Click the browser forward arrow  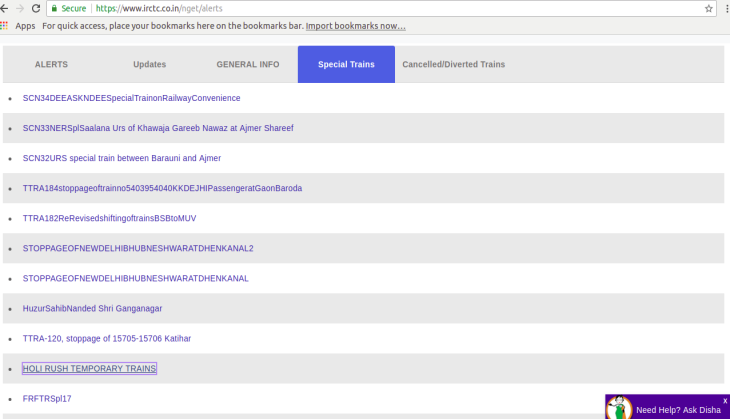(20, 8)
